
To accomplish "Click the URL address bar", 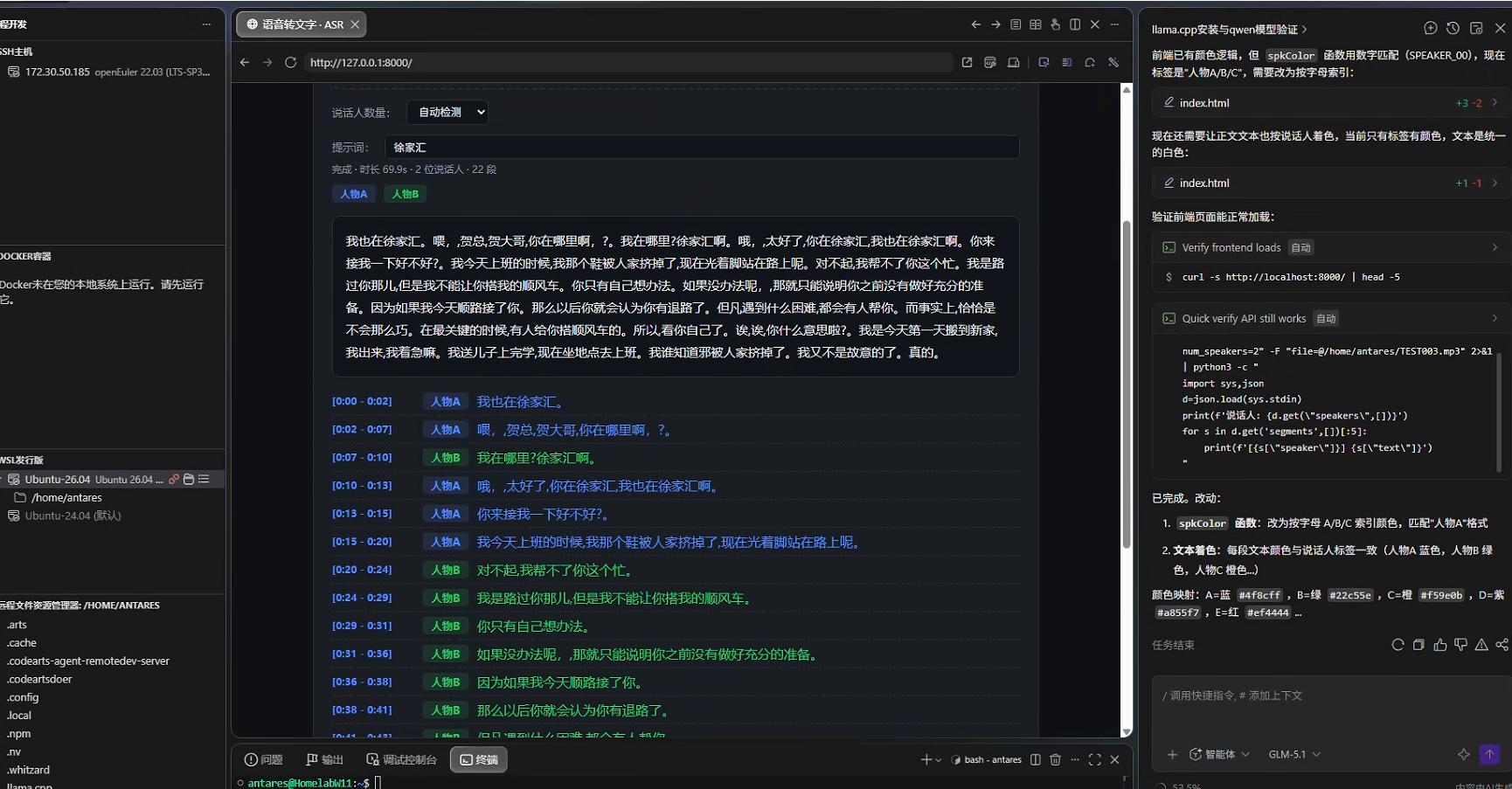I will [x=629, y=63].
